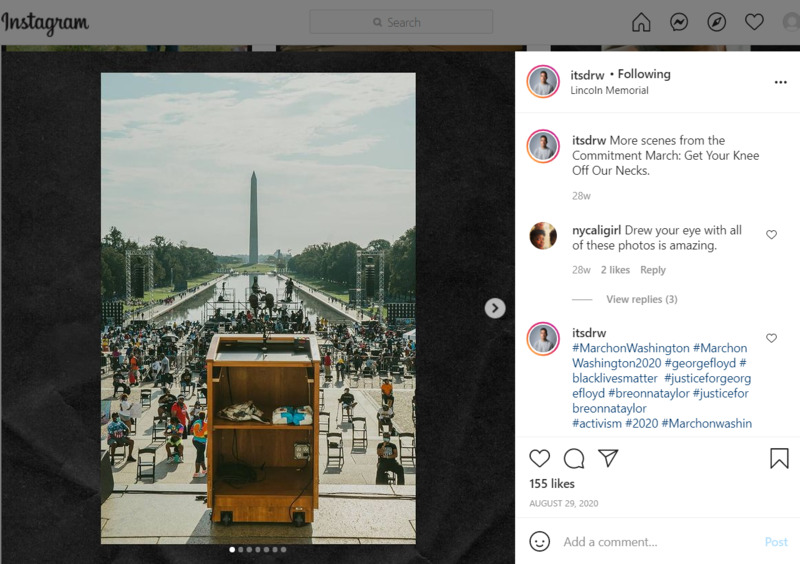The image size is (800, 564).
Task: Open emoji picker in comment box
Action: tap(539, 541)
